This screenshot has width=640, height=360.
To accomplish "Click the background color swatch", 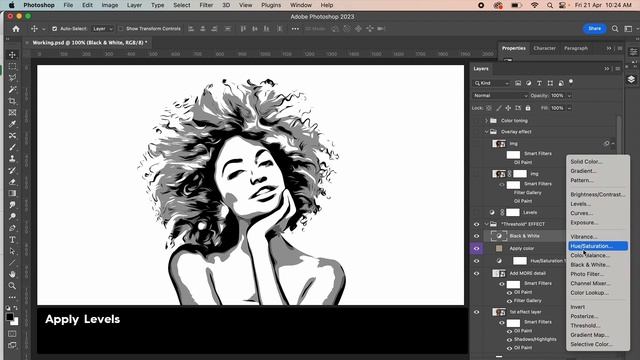I will (16, 322).
